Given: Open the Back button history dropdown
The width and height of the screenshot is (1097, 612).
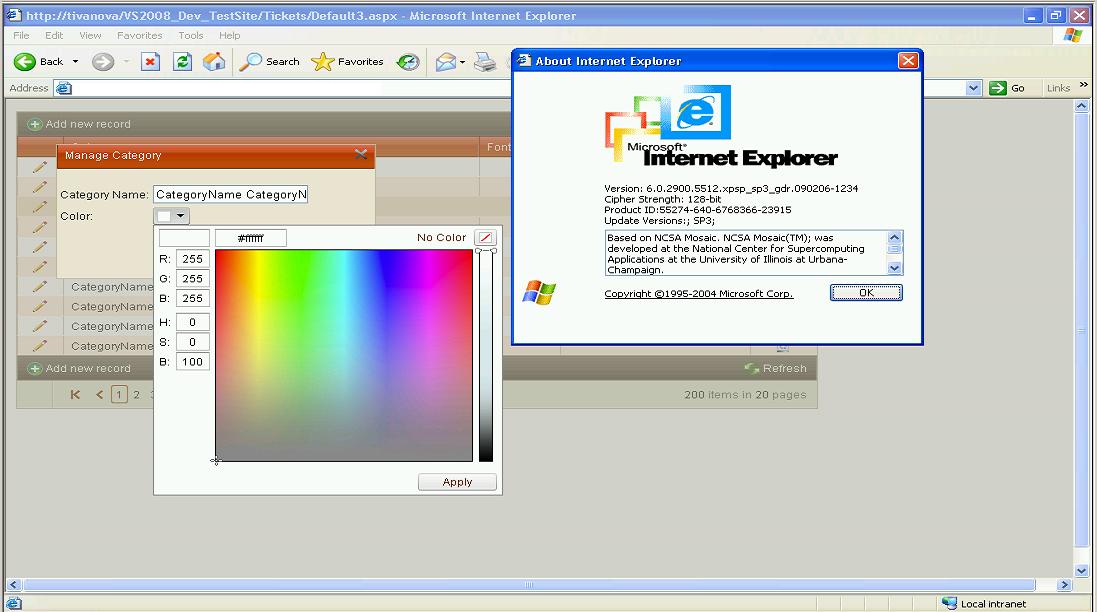Looking at the screenshot, I should click(75, 62).
